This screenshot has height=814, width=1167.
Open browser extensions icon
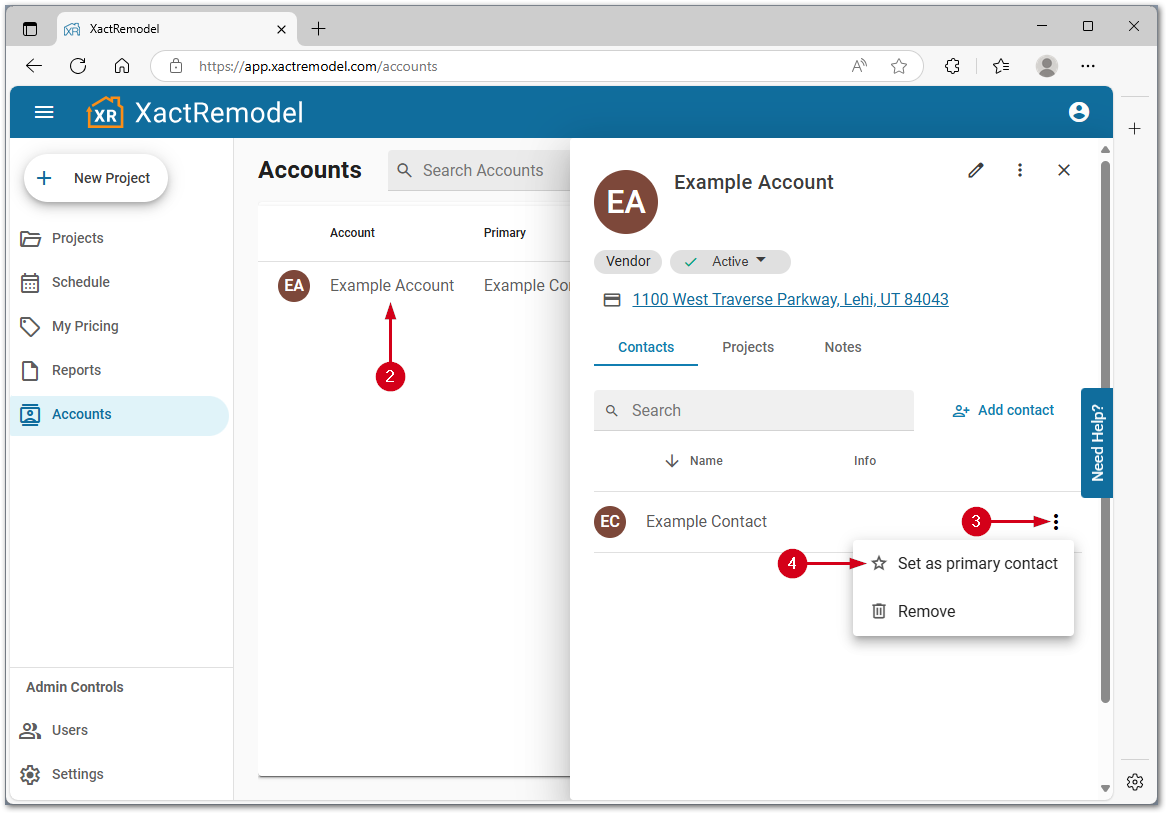(953, 66)
